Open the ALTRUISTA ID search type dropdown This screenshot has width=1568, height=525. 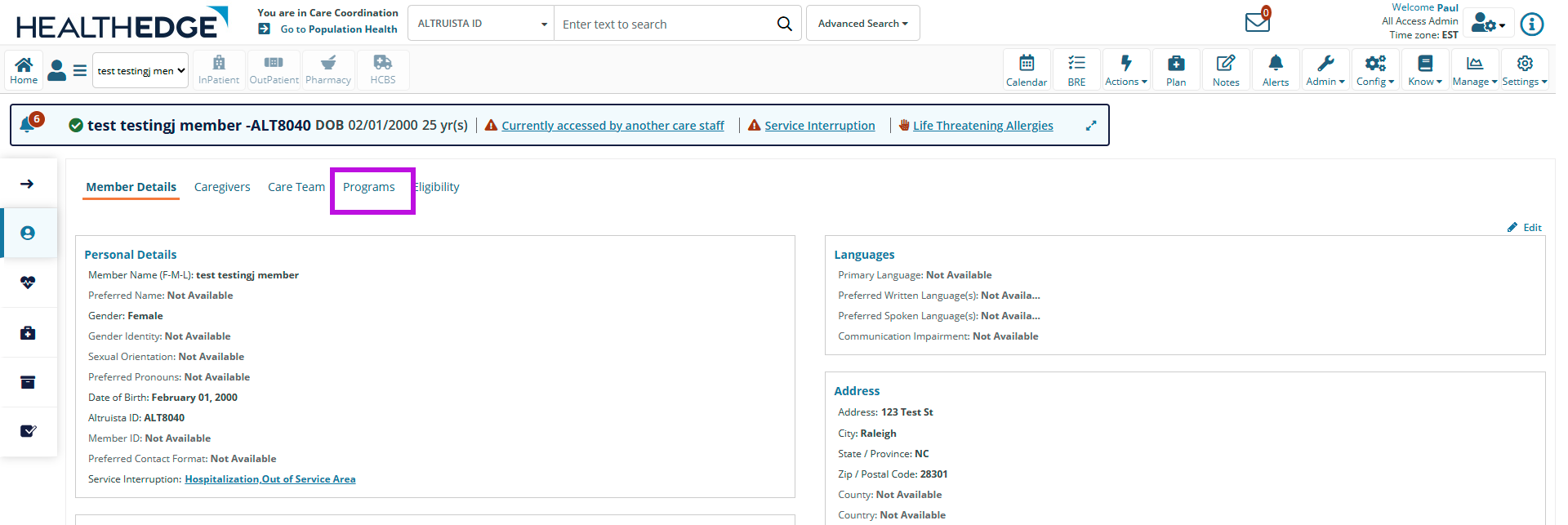click(x=481, y=24)
